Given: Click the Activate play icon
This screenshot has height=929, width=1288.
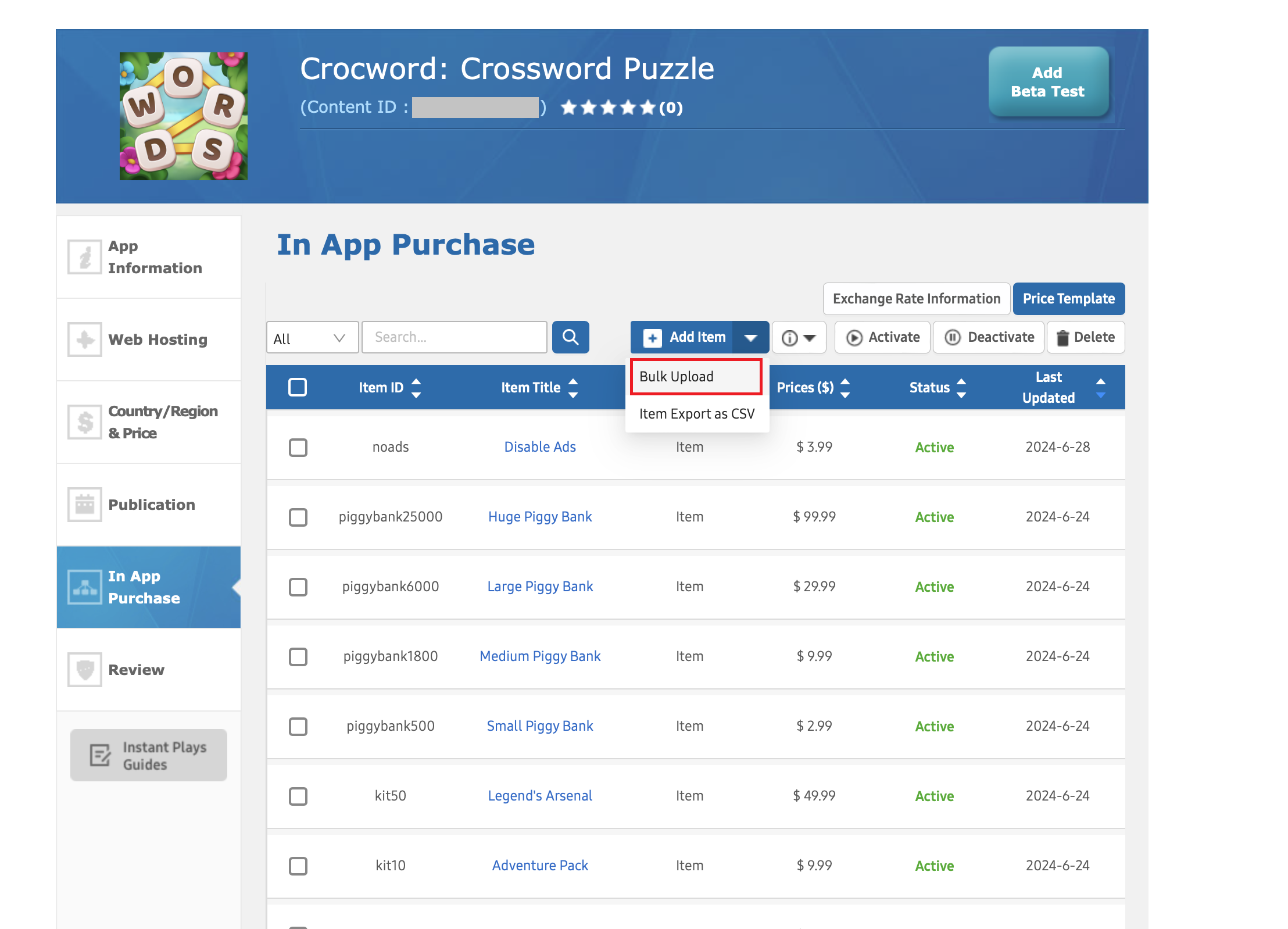Looking at the screenshot, I should (x=854, y=337).
